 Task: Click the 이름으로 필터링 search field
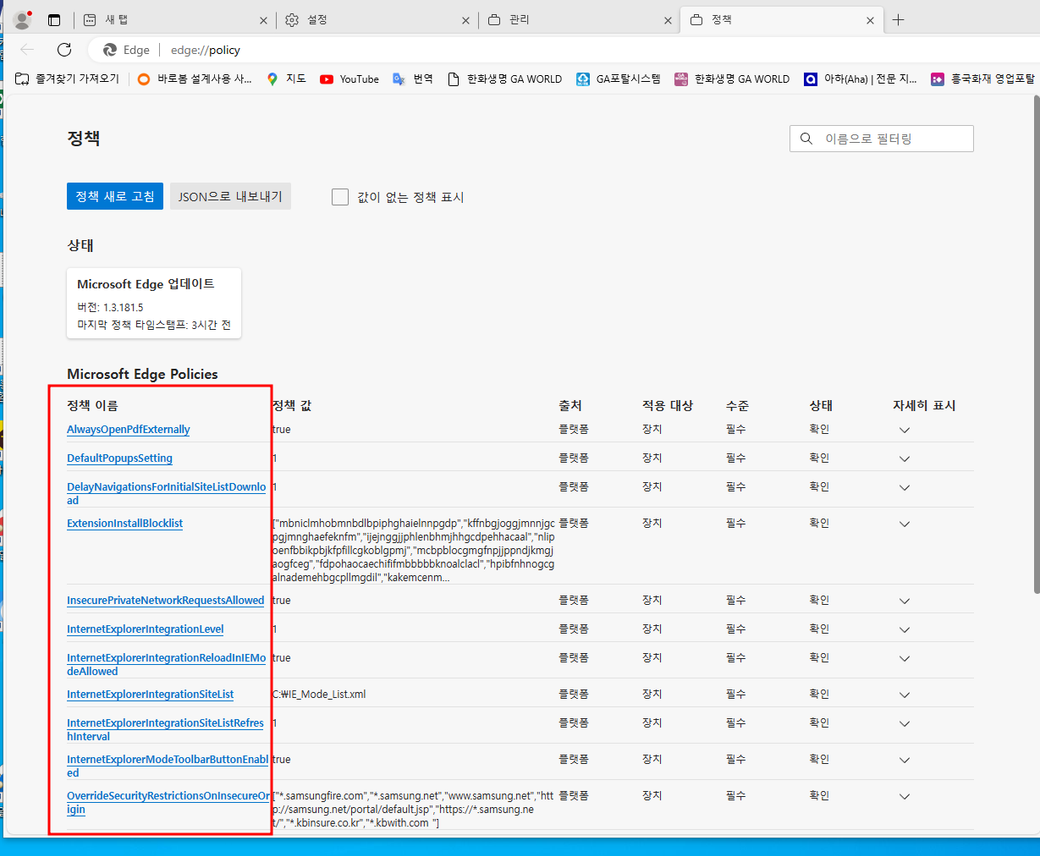(x=890, y=139)
